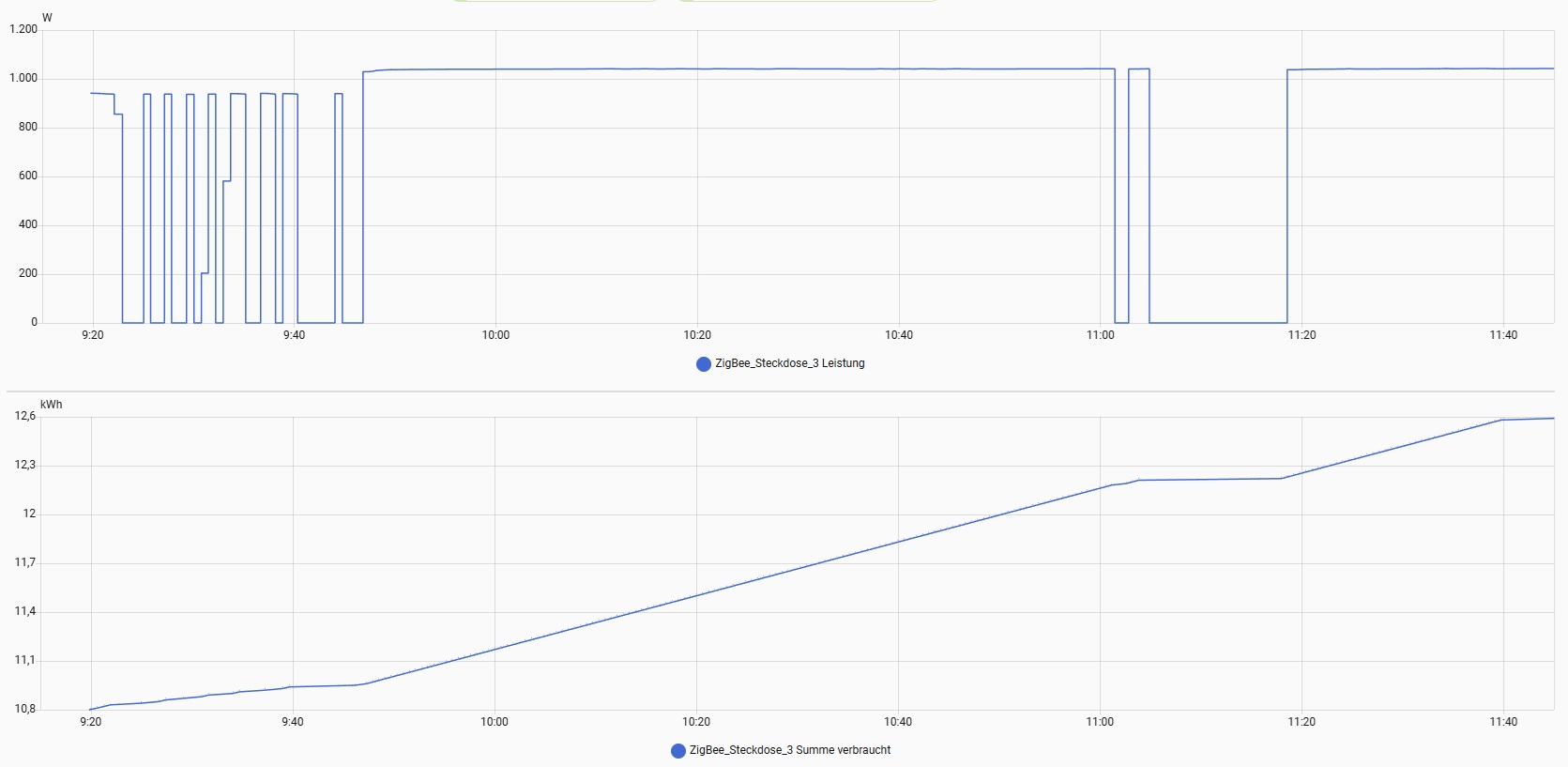
Task: Click the 11,1 value on the kWh axis
Action: (25, 660)
